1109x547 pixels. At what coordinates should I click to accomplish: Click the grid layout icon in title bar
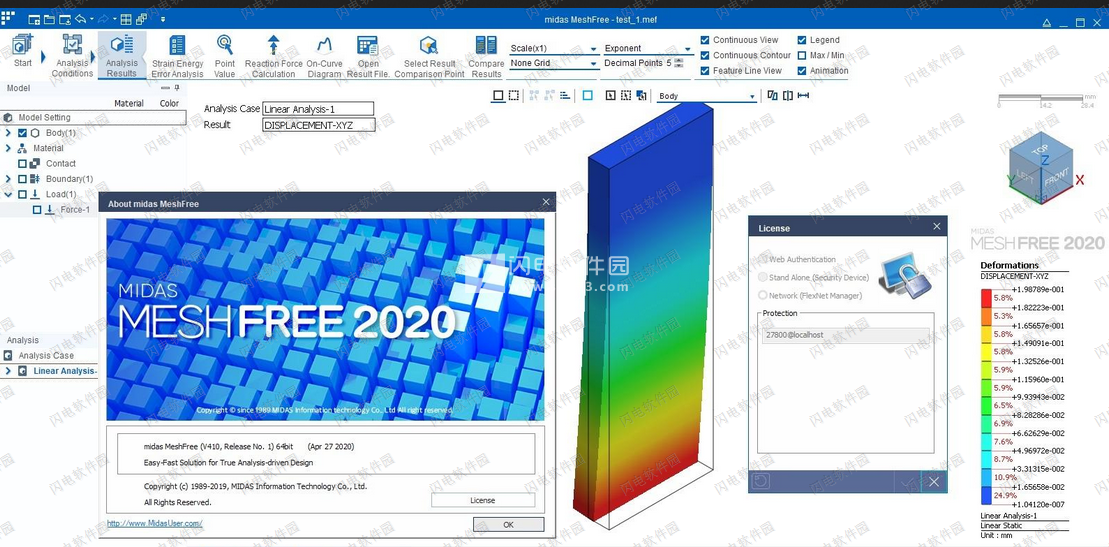(126, 20)
